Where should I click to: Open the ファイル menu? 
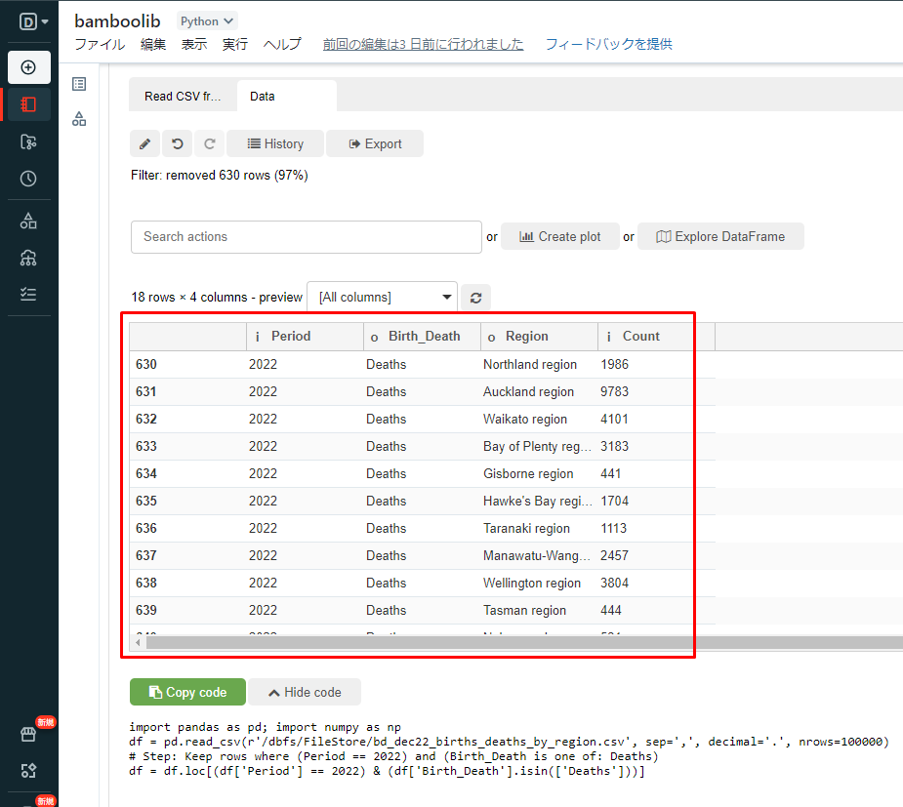[x=99, y=44]
